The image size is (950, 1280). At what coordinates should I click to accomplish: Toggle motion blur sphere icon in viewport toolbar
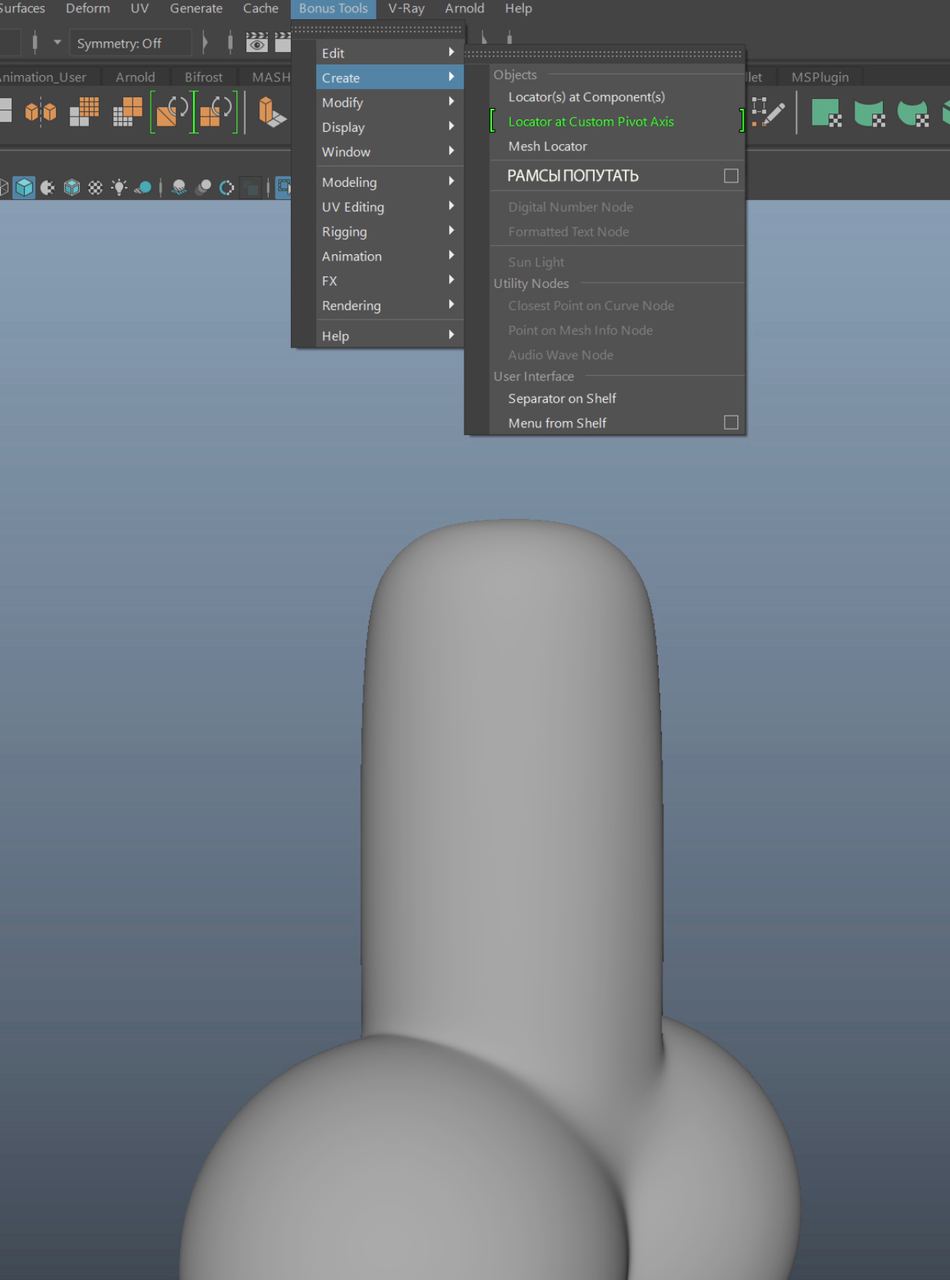pyautogui.click(x=203, y=187)
